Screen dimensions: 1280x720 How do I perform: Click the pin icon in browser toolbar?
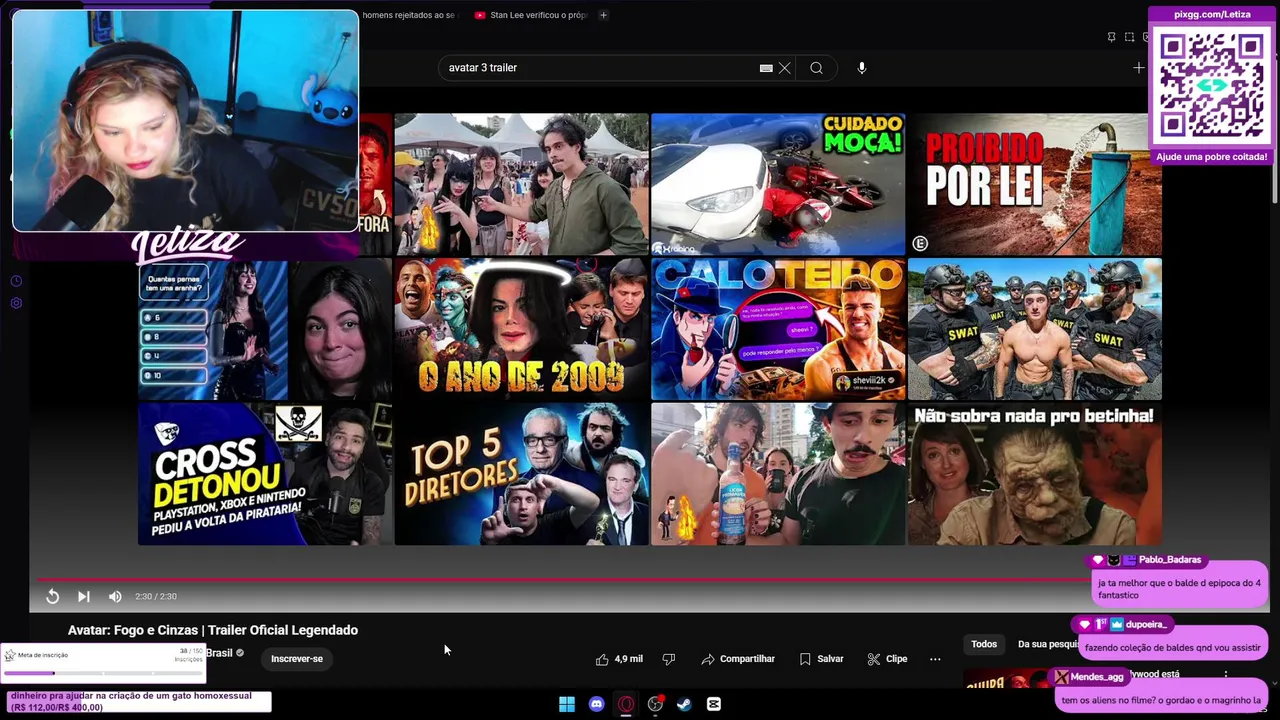1111,37
